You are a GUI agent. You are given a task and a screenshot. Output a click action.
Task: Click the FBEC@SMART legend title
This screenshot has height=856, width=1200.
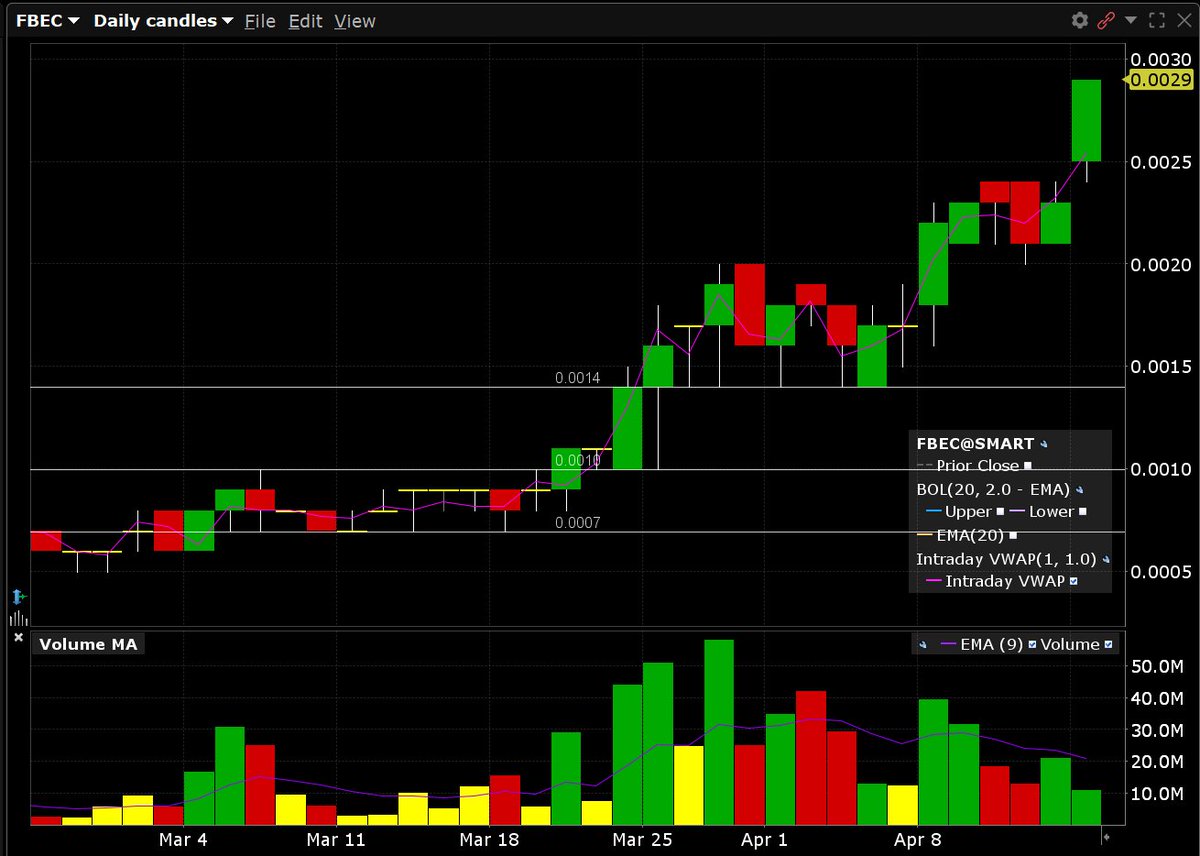[x=975, y=443]
